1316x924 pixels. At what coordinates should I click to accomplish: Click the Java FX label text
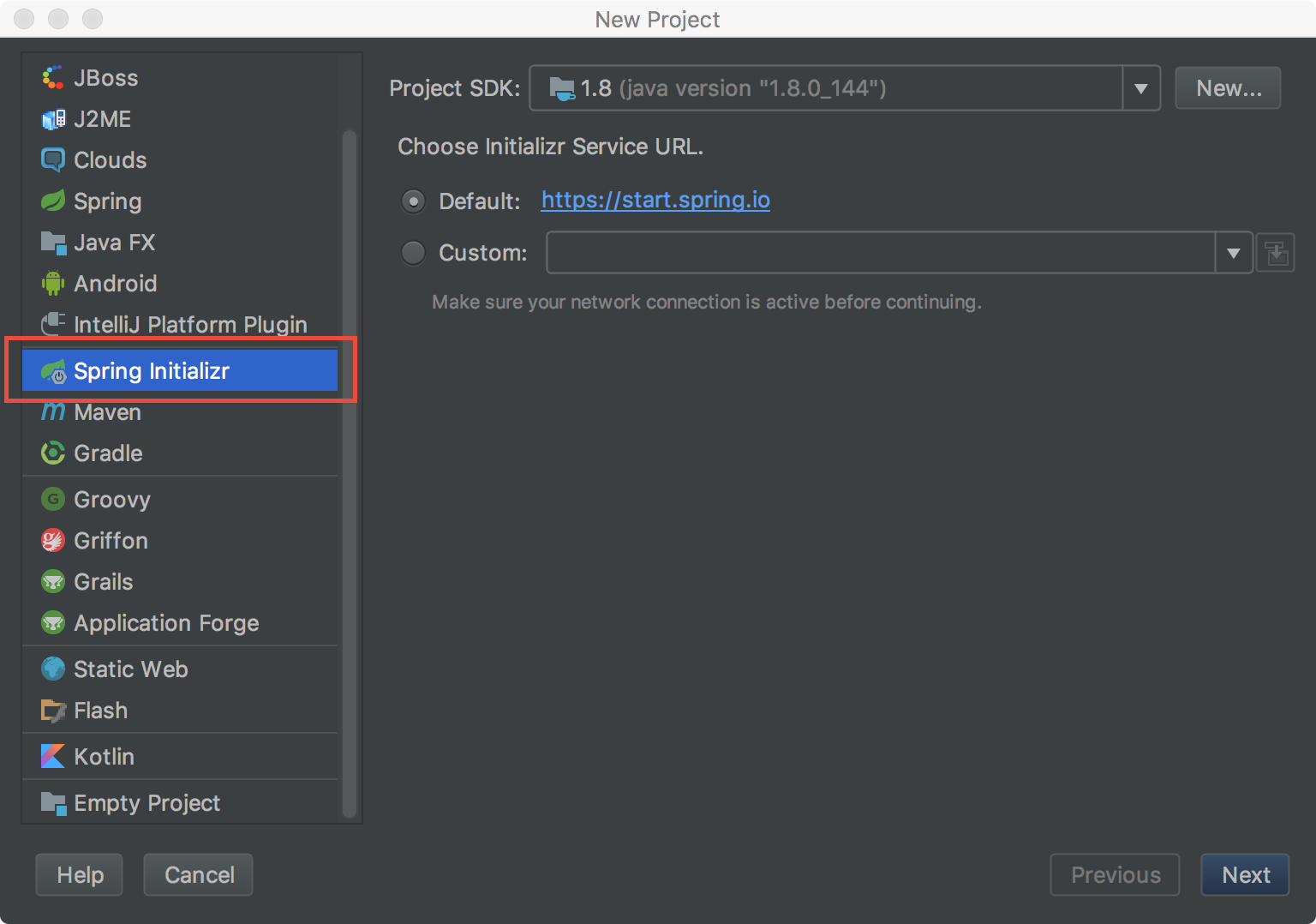pos(115,243)
